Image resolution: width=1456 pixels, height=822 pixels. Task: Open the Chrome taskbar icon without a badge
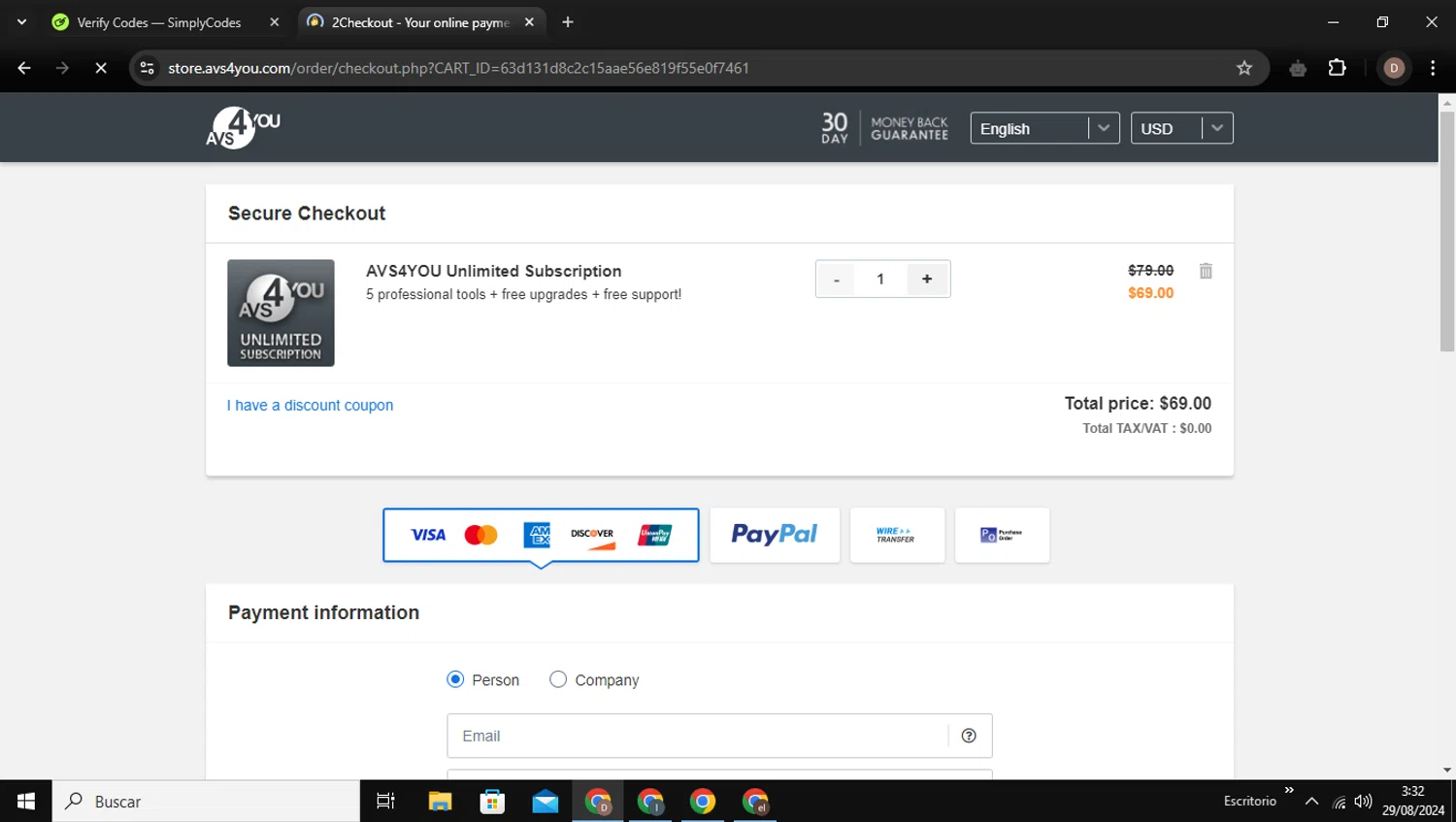(x=703, y=801)
